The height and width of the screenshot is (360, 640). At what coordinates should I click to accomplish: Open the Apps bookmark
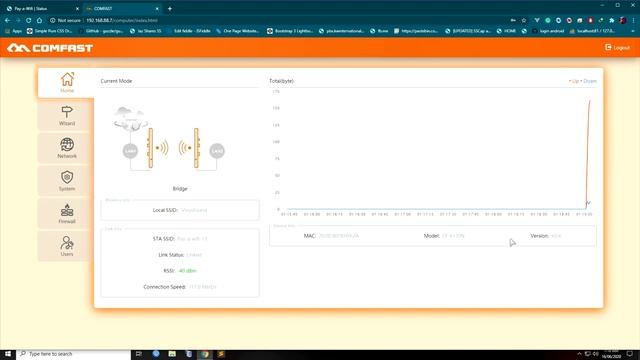[13, 31]
